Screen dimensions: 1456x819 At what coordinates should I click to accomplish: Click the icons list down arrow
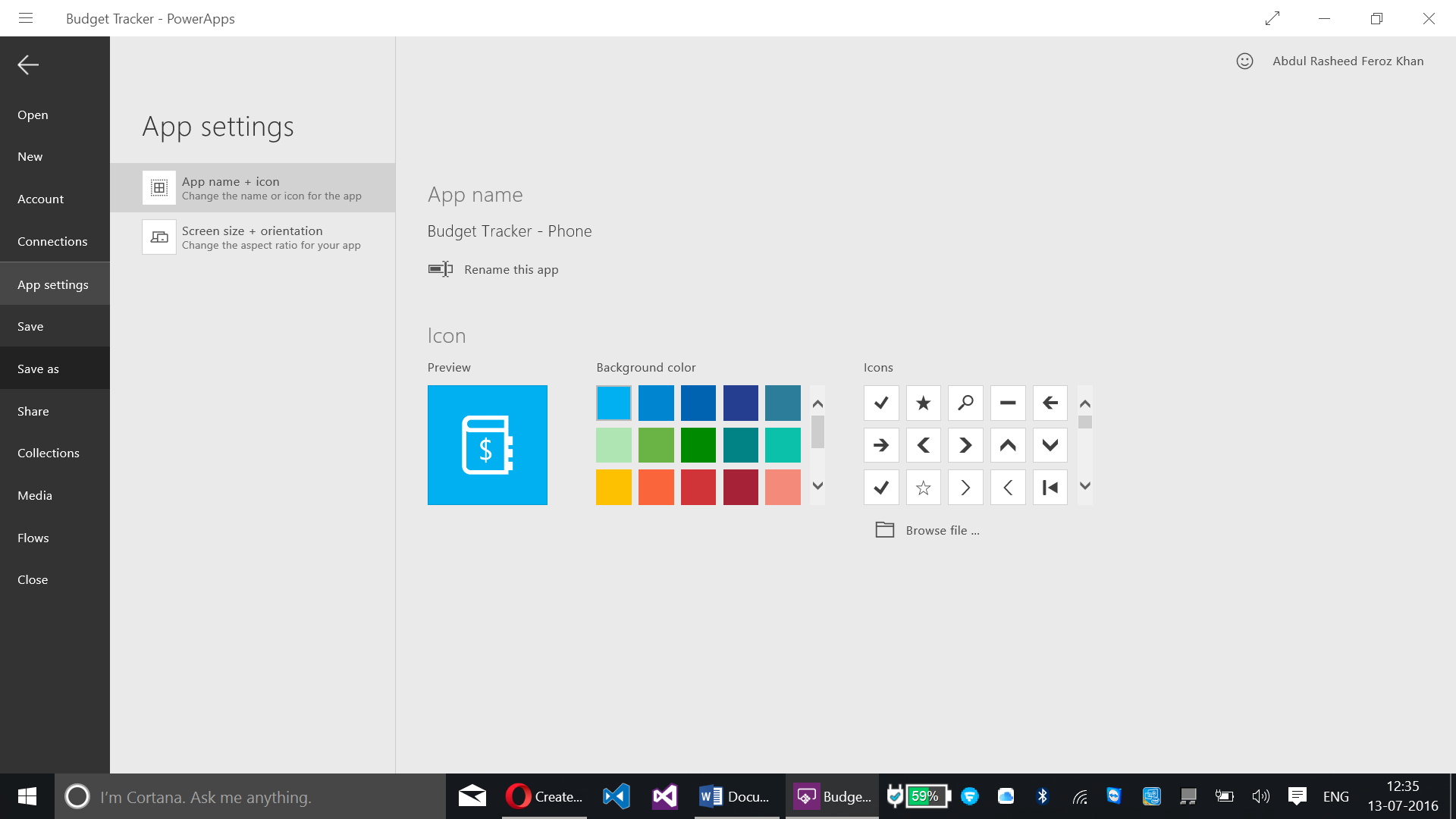coord(1085,486)
